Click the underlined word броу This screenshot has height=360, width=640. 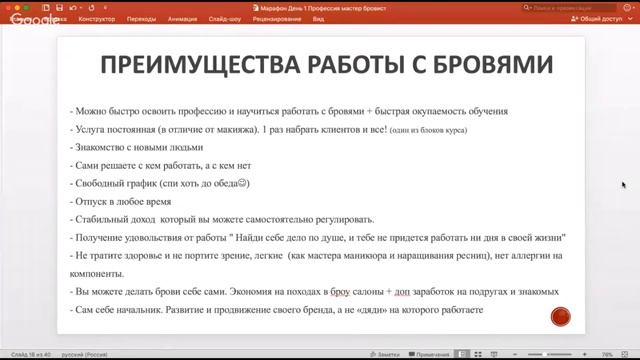tap(340, 291)
